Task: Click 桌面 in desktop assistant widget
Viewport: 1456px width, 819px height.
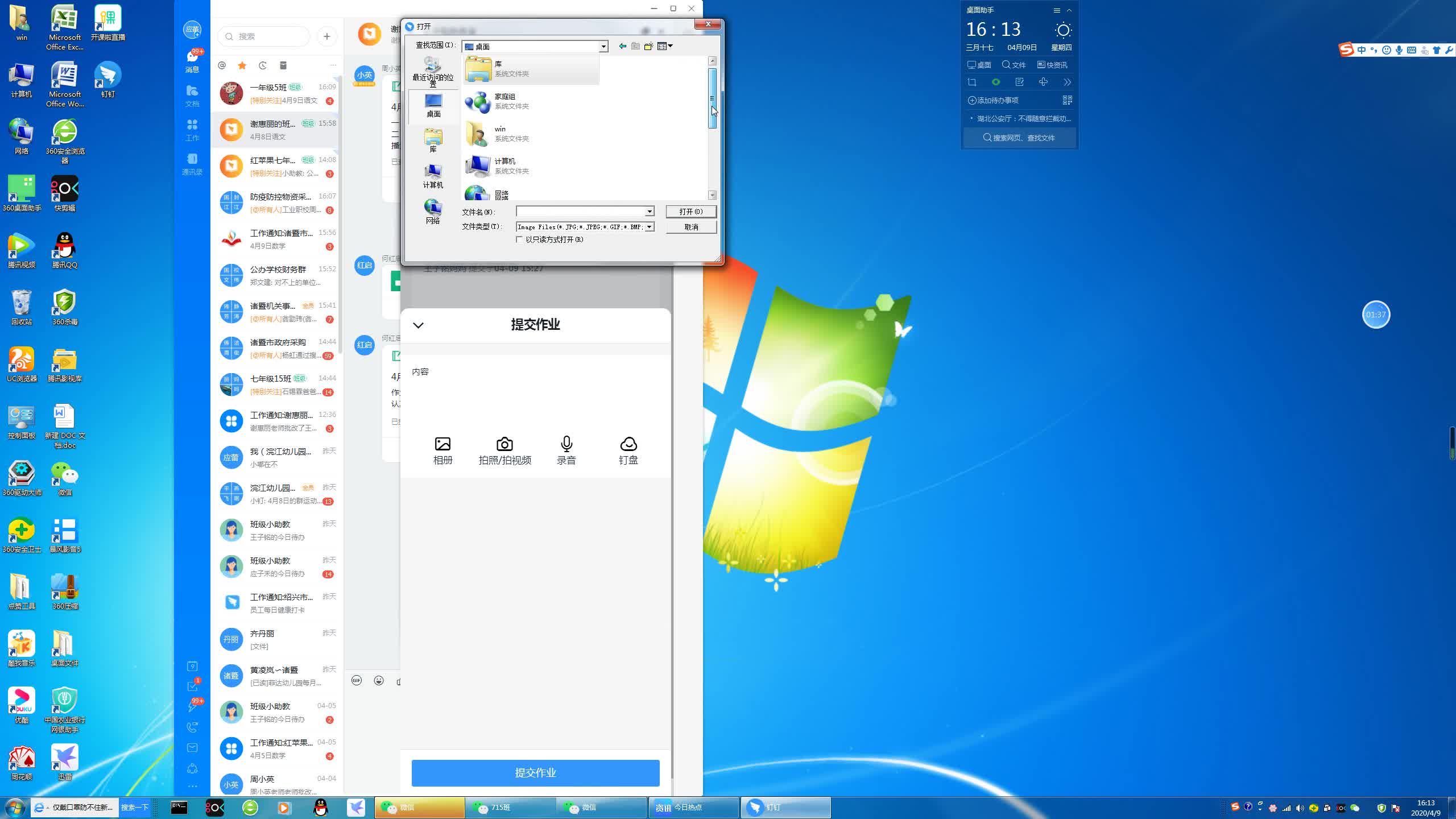Action: pyautogui.click(x=979, y=65)
